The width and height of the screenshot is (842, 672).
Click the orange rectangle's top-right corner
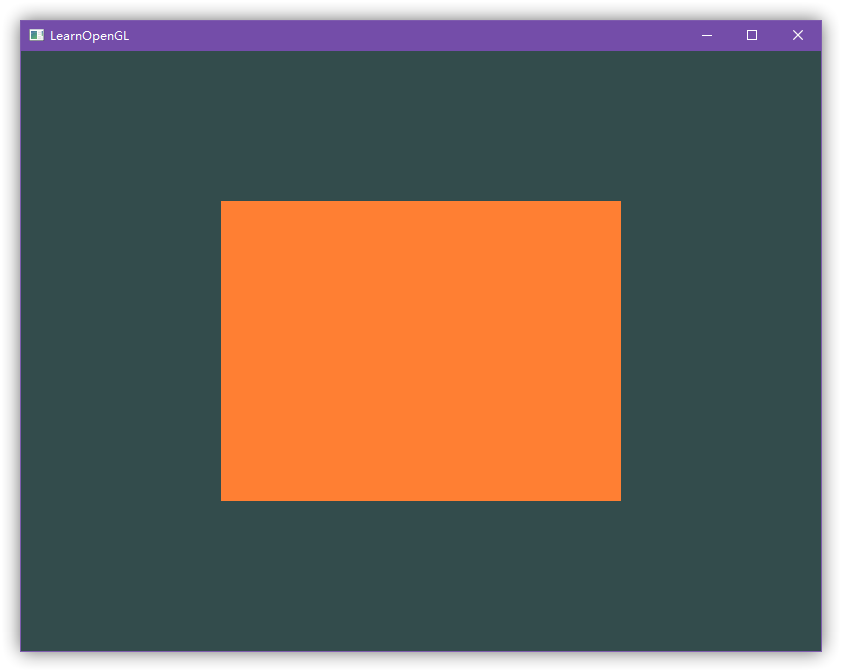[x=618, y=203]
